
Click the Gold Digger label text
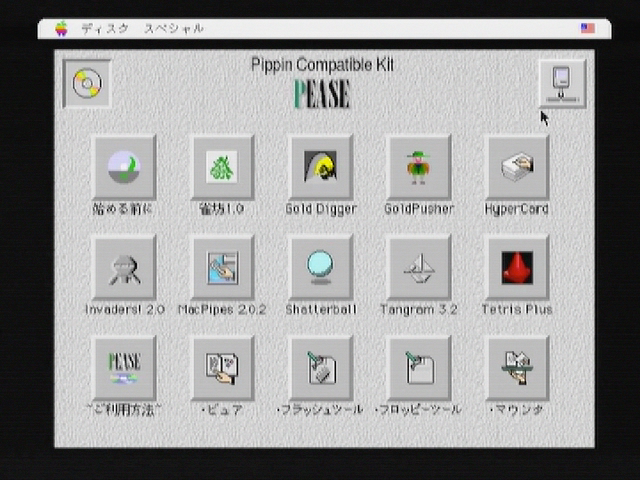point(321,209)
